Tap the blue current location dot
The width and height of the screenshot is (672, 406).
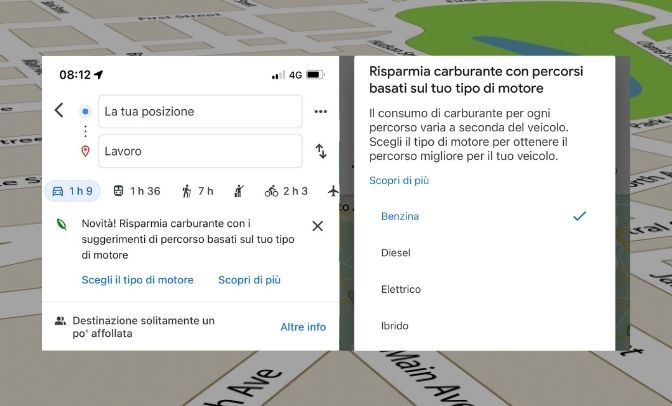[85, 111]
